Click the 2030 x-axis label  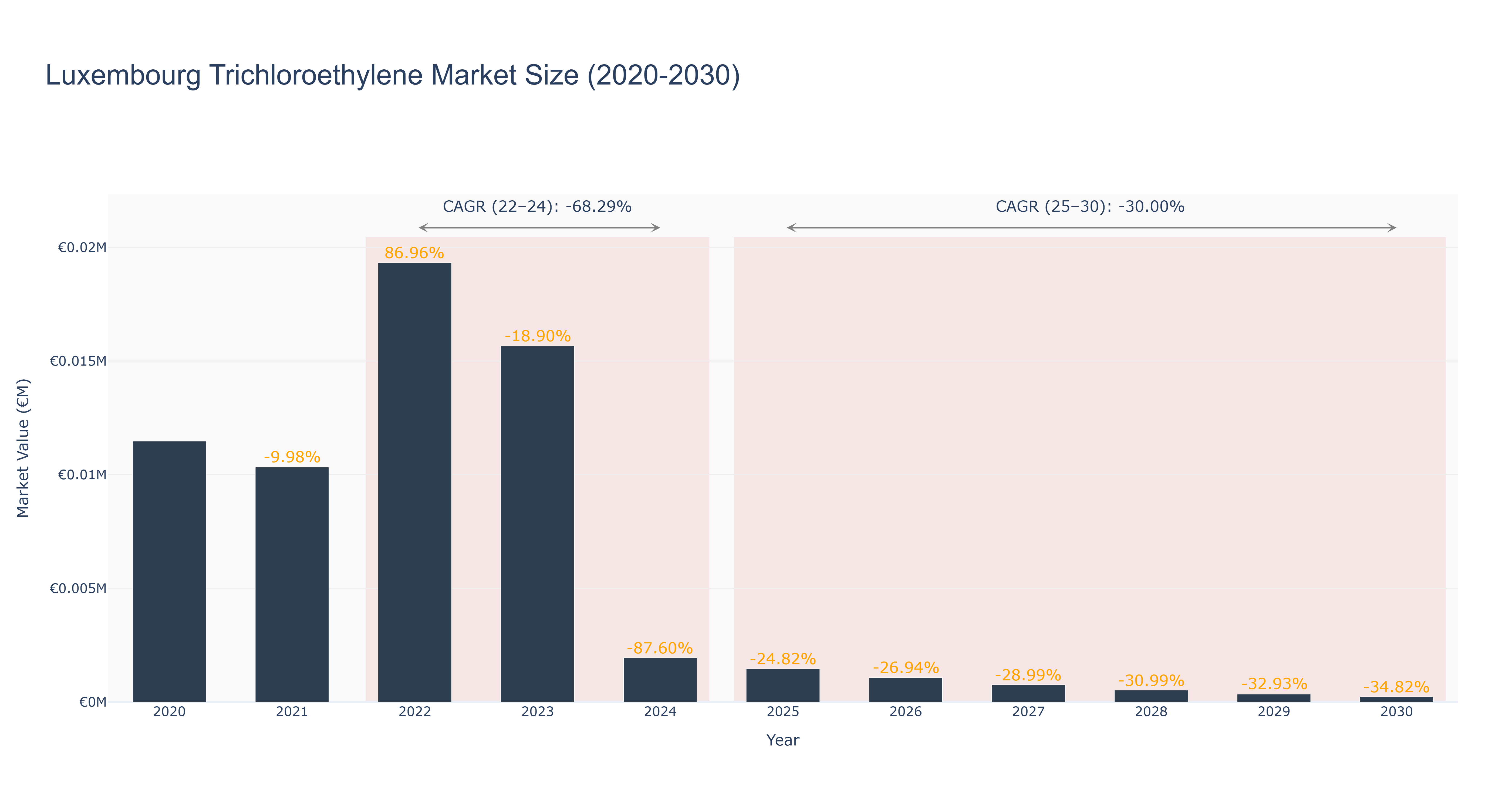pyautogui.click(x=1396, y=712)
